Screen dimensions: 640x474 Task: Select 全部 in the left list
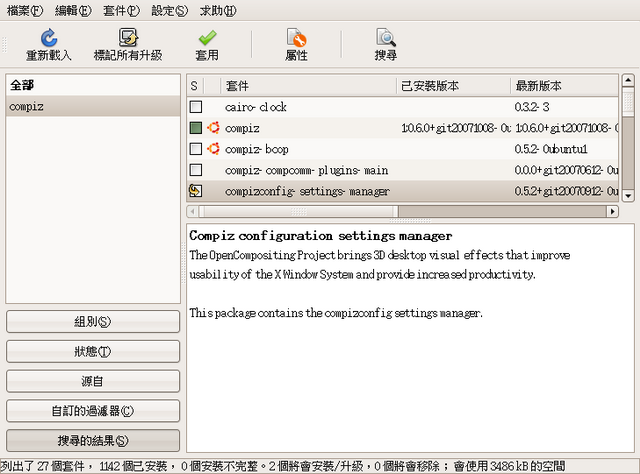[x=93, y=85]
